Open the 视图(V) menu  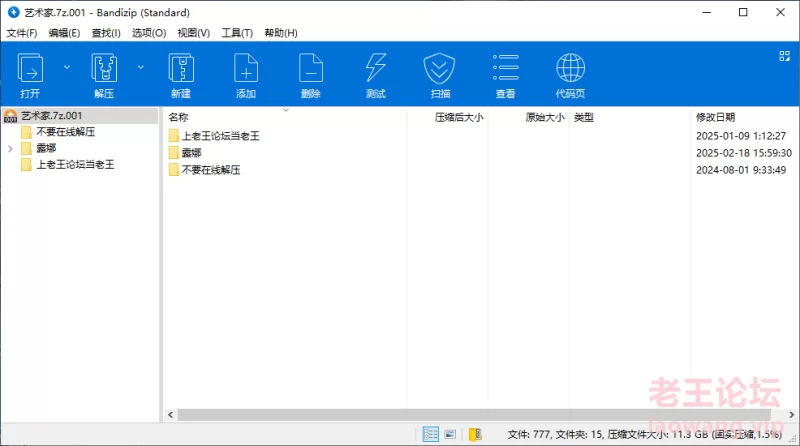pyautogui.click(x=194, y=33)
